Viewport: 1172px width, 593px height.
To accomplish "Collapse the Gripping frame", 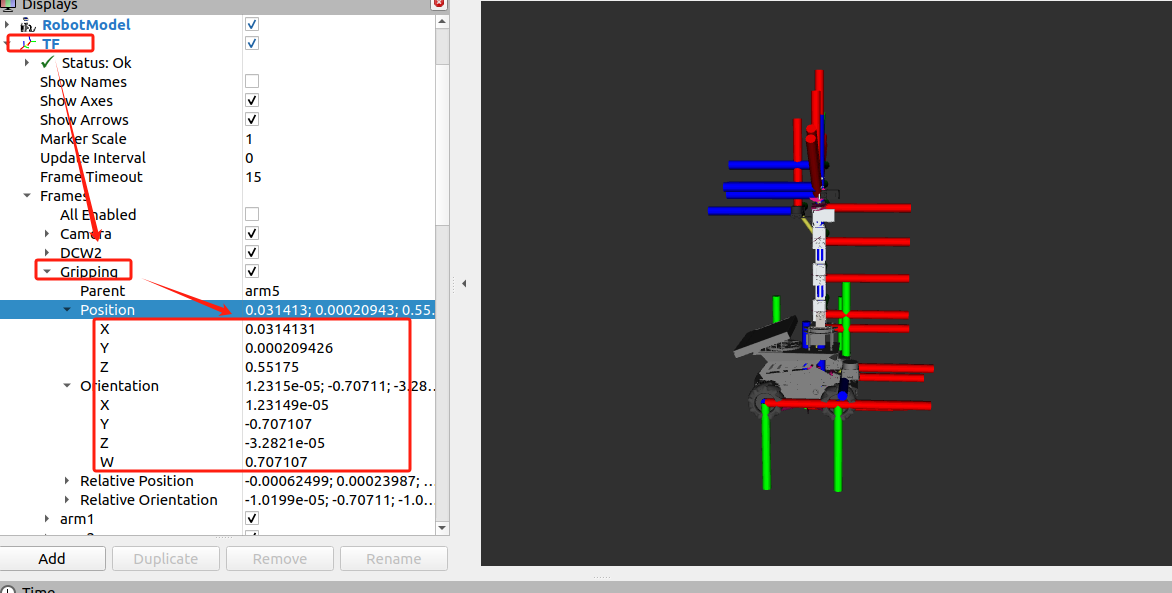I will [x=47, y=272].
